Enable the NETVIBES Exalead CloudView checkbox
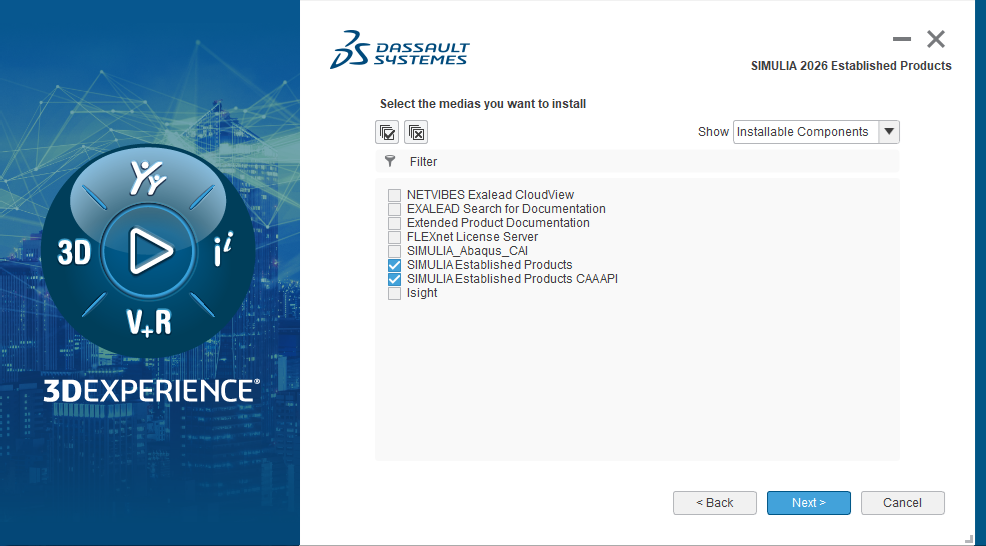The height and width of the screenshot is (546, 986). tap(395, 195)
